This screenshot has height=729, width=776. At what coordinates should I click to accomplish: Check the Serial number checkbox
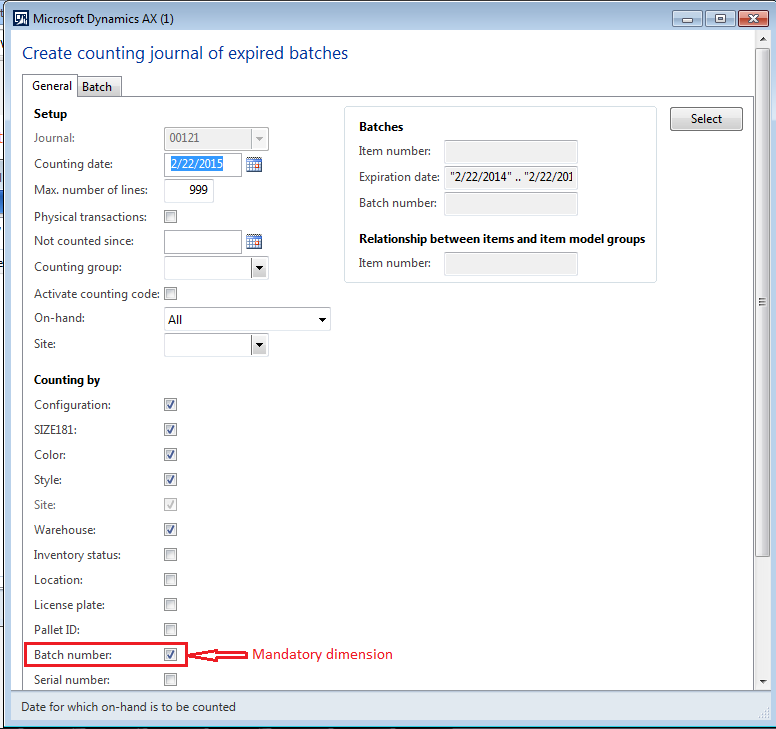pyautogui.click(x=170, y=680)
